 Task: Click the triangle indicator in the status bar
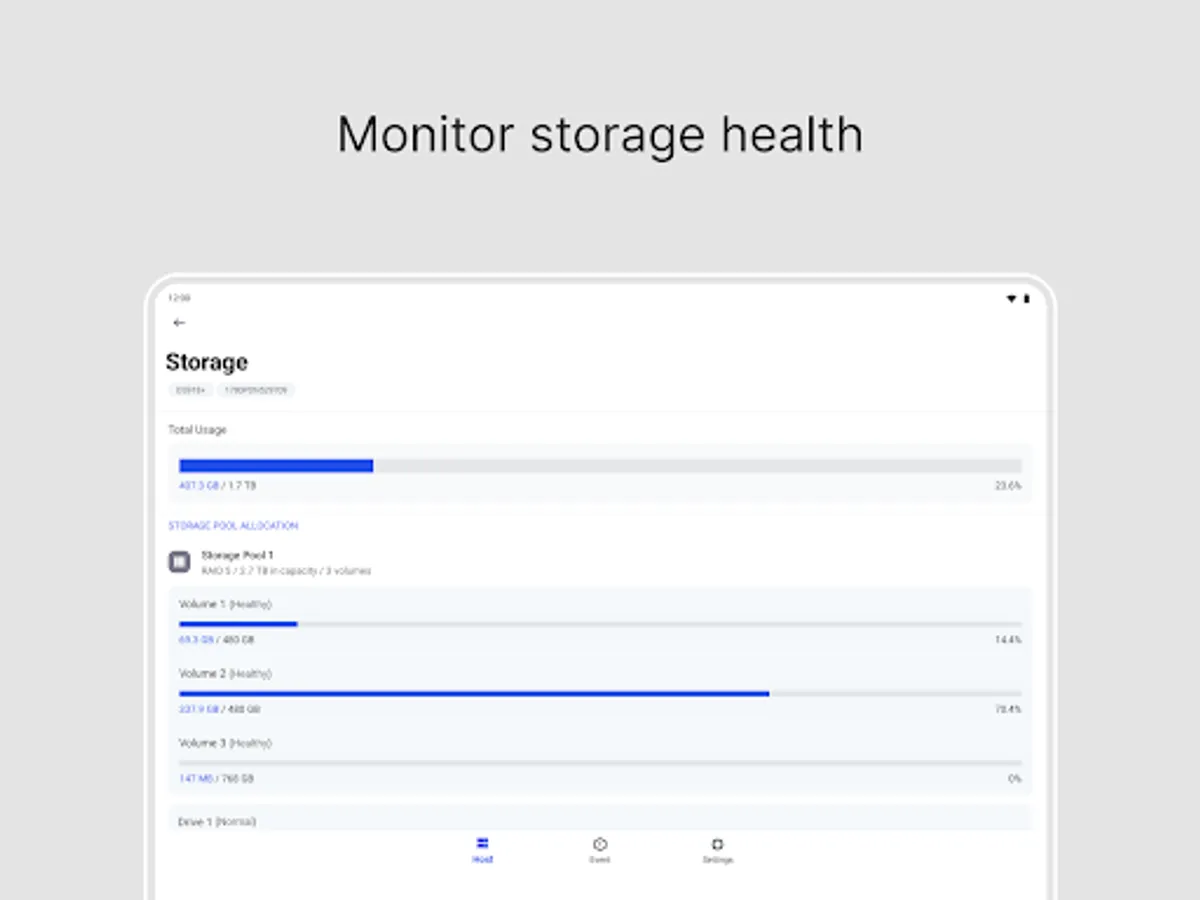point(1011,299)
